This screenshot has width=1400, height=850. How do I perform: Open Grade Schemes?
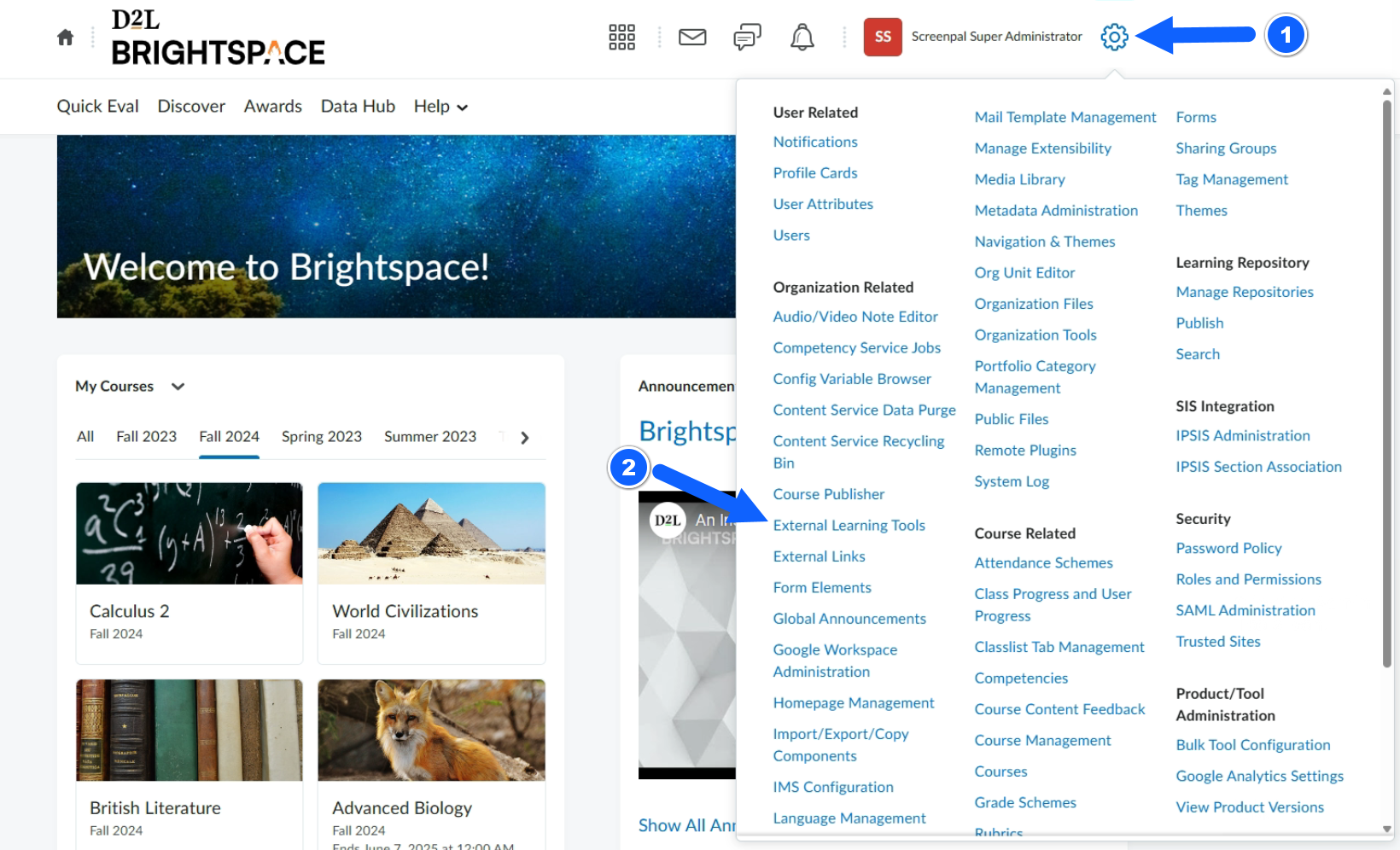tap(1025, 803)
